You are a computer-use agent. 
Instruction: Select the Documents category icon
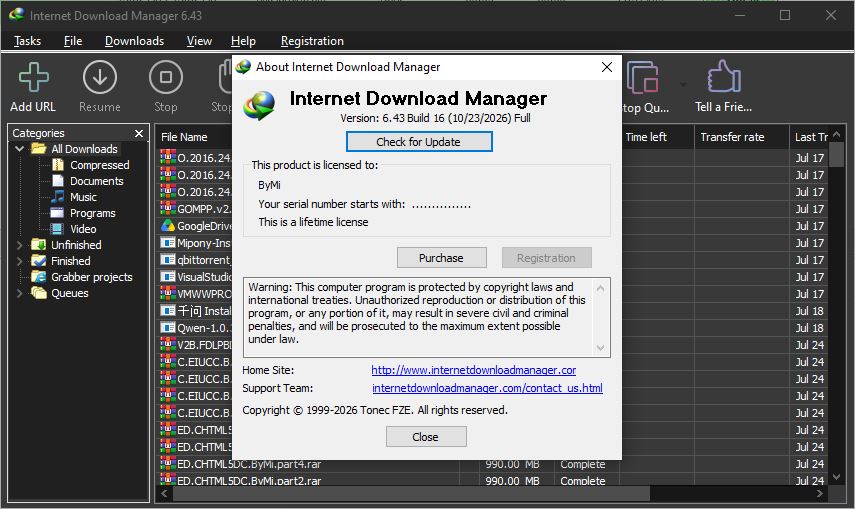click(58, 181)
